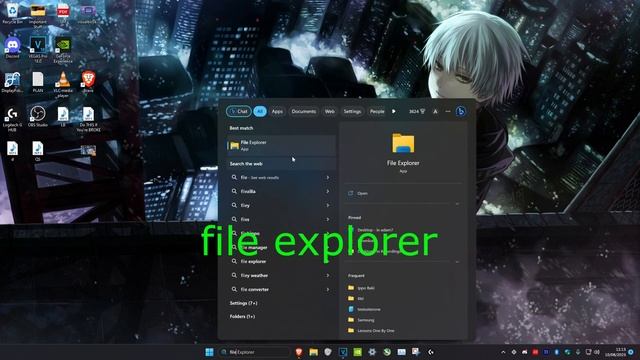
Task: Select File Explorer best match result
Action: [x=281, y=145]
